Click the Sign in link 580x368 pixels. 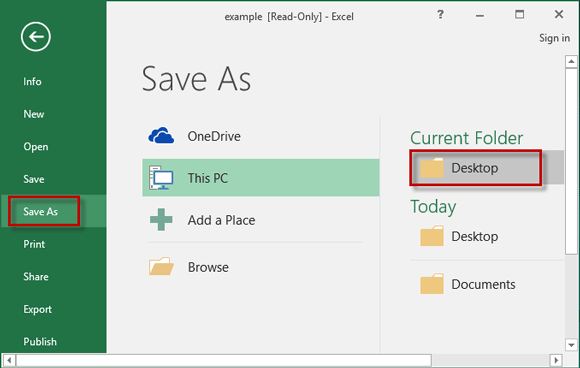554,38
